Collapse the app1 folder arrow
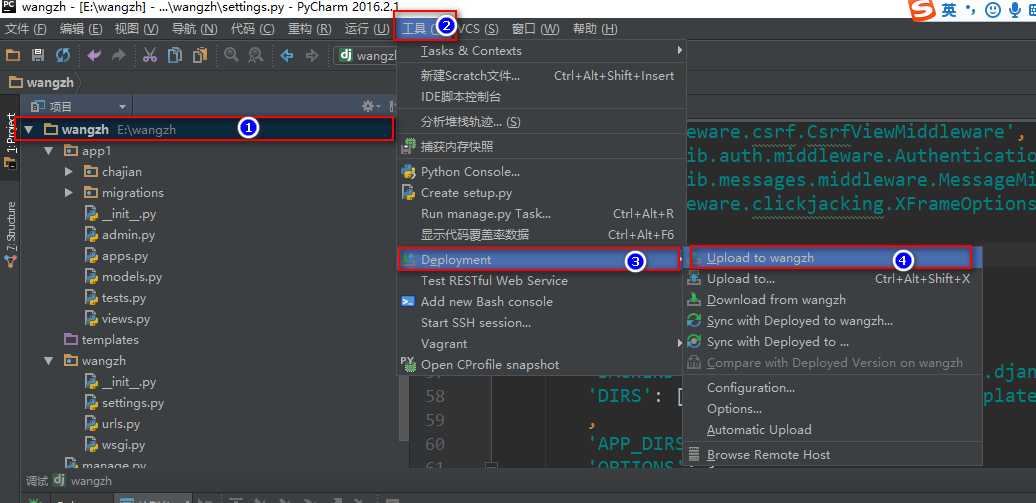Viewport: 1036px width, 503px height. pos(48,151)
